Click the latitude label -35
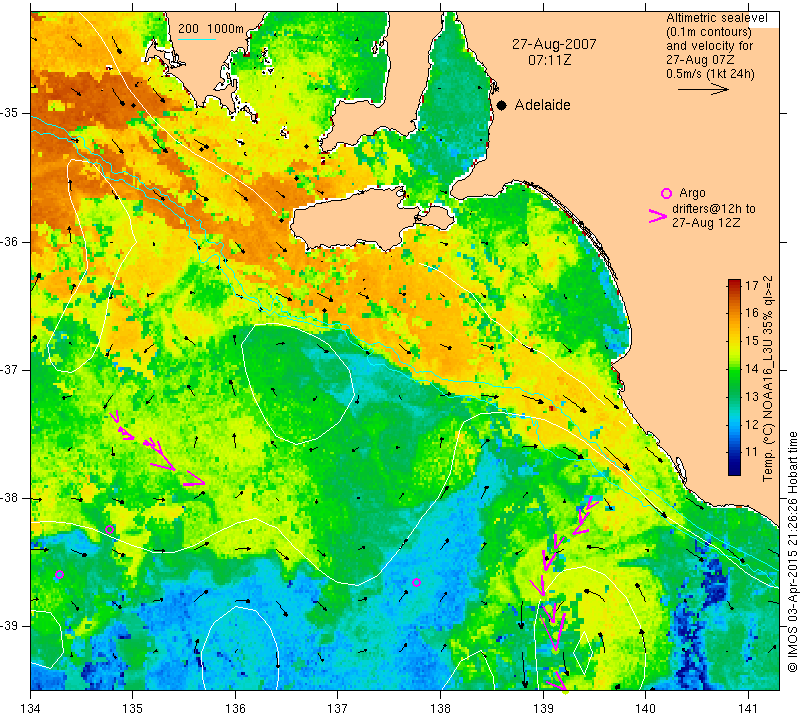This screenshot has width=800, height=720. [x=10, y=113]
